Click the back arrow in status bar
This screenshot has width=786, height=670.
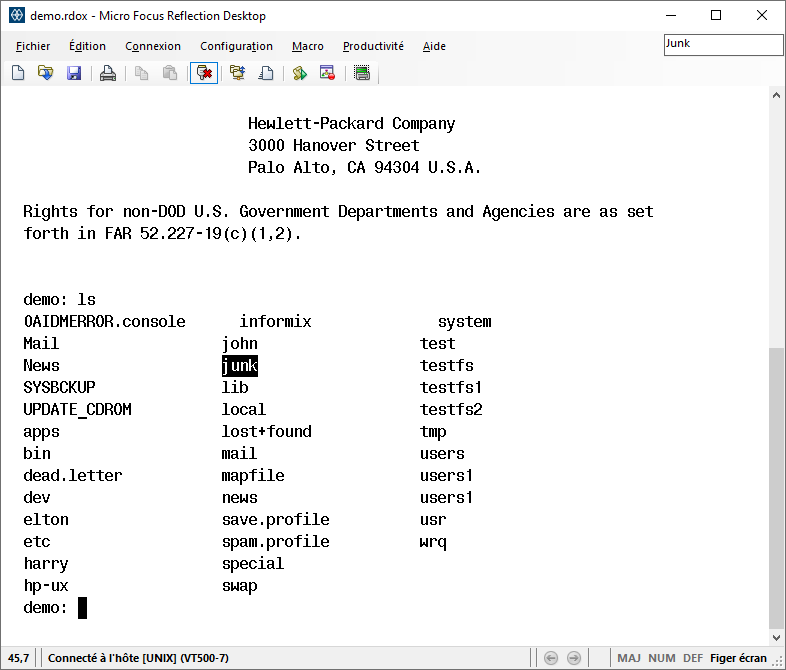(x=551, y=657)
